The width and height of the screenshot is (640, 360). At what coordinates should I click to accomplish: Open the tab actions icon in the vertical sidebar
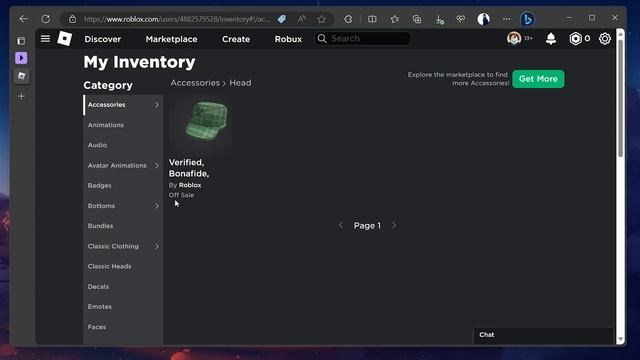[21, 41]
